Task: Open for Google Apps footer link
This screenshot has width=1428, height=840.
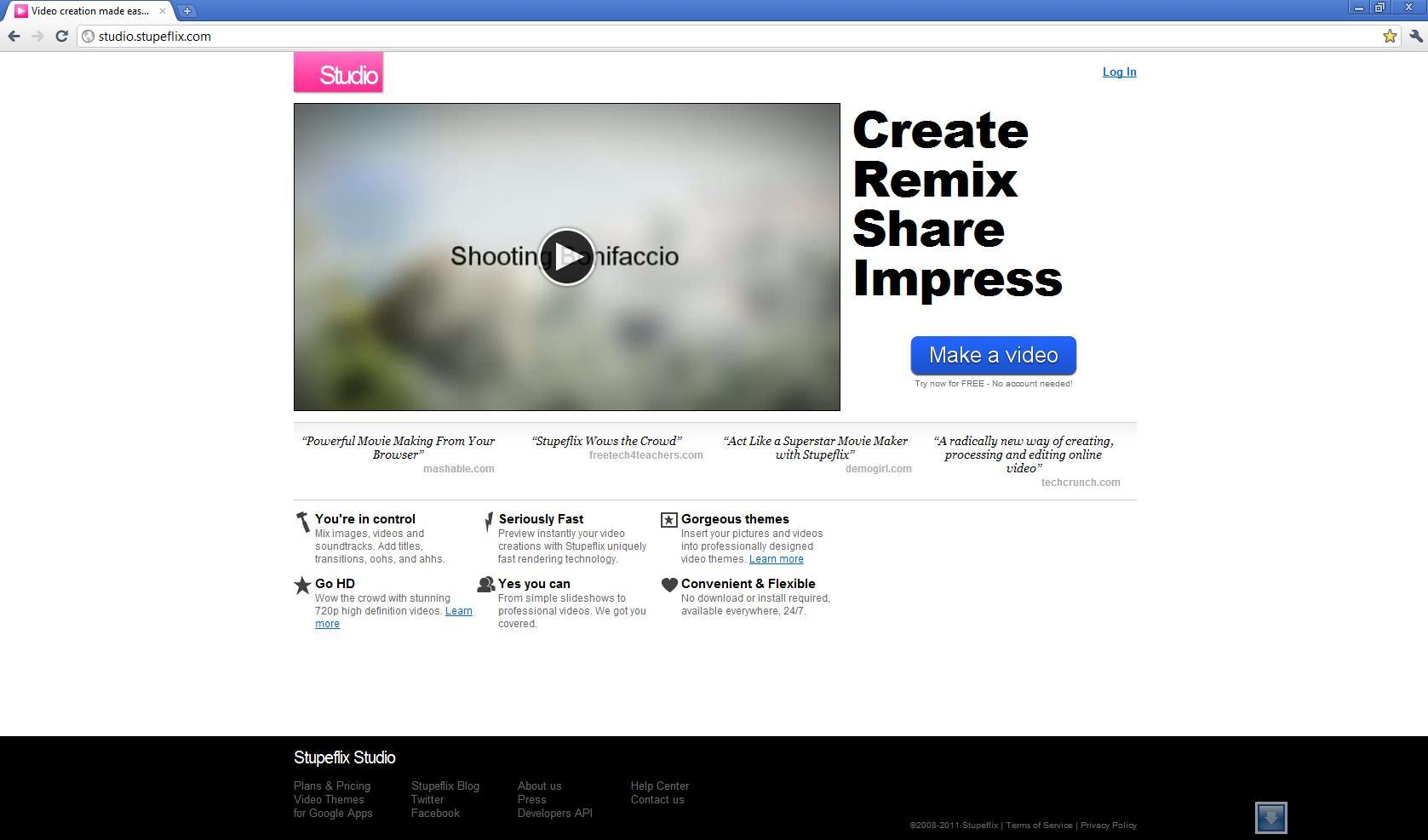Action: click(x=333, y=813)
